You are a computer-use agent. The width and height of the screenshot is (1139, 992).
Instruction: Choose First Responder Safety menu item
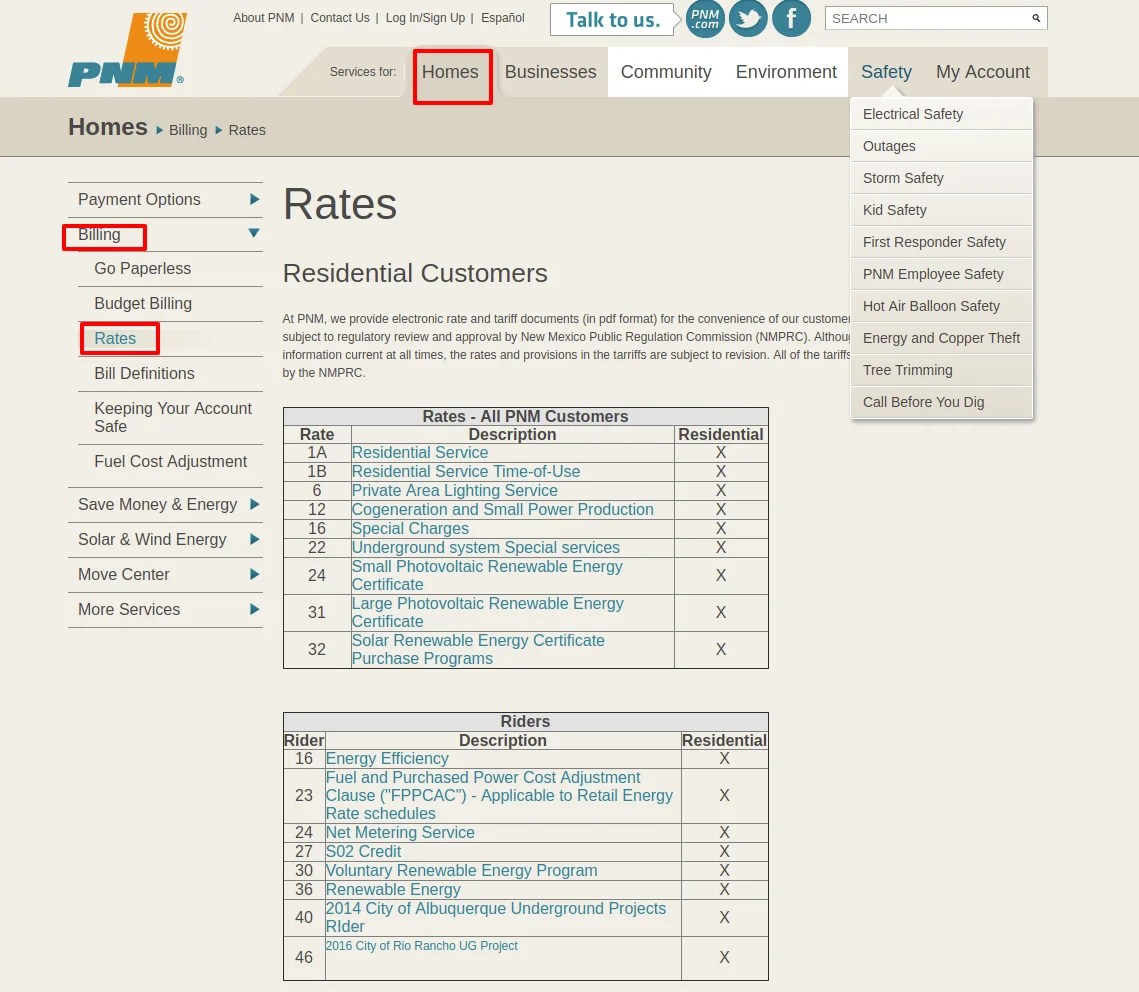click(x=941, y=242)
